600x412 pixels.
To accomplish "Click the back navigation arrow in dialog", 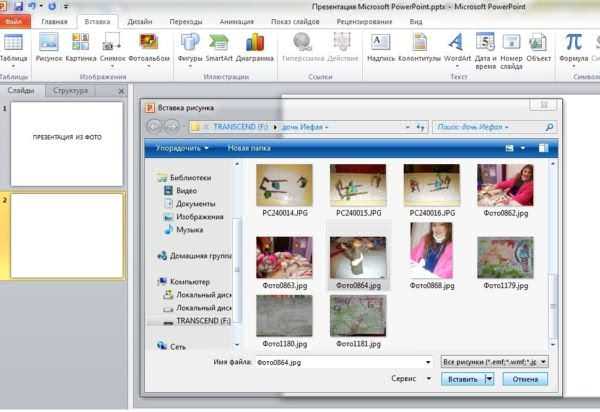I will [154, 127].
